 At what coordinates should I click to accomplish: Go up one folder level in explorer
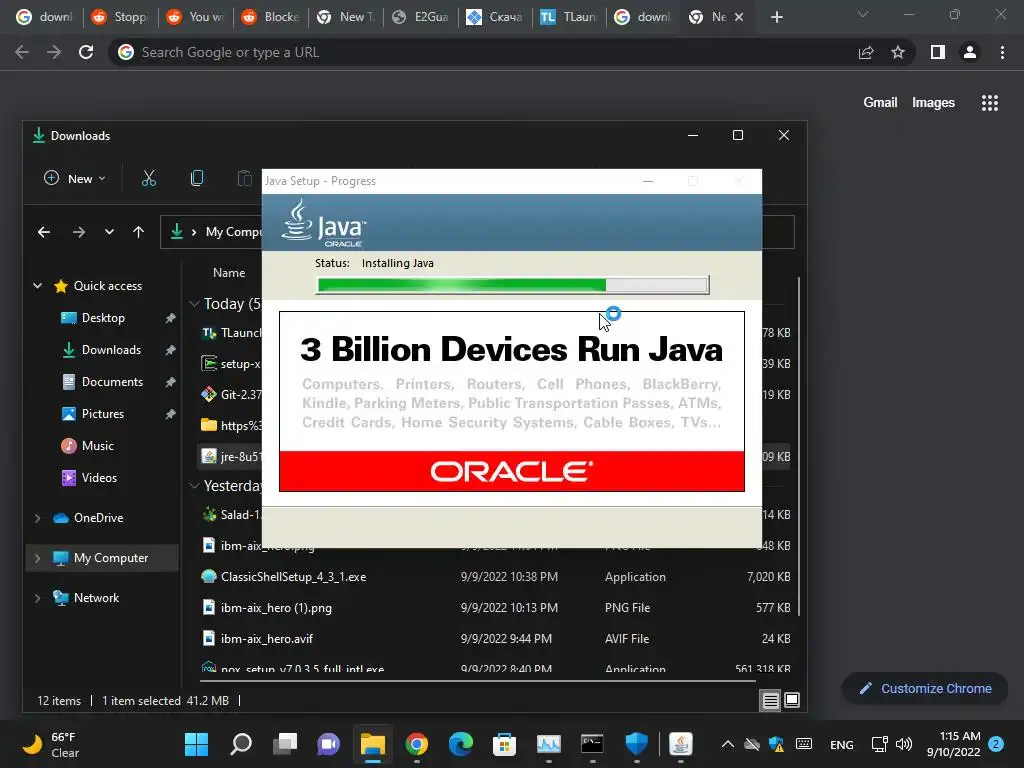[x=138, y=232]
